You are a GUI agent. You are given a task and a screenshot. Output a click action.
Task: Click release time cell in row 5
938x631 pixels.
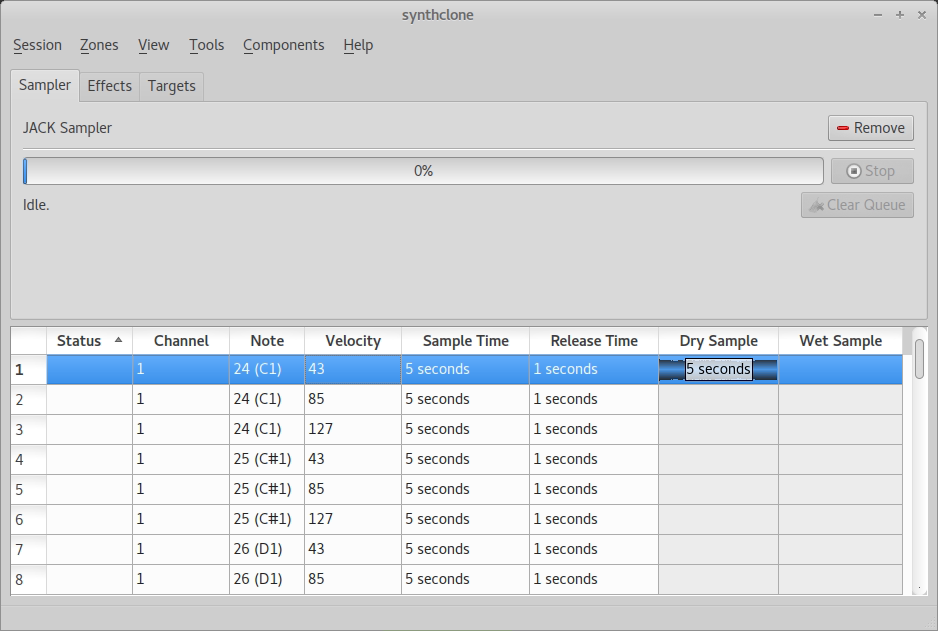click(x=594, y=489)
